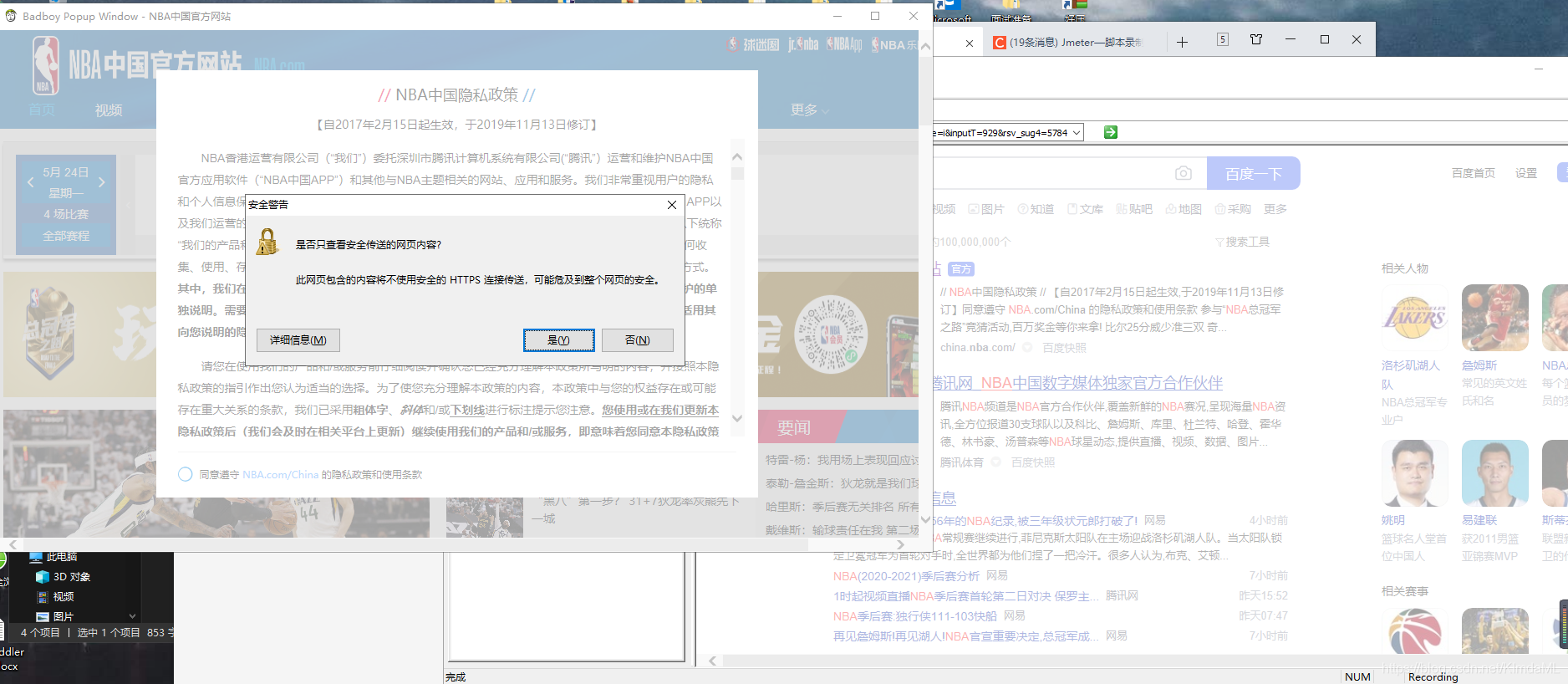Open the URL dropdown arrow in Badboy
1568x684 pixels.
[x=1077, y=132]
